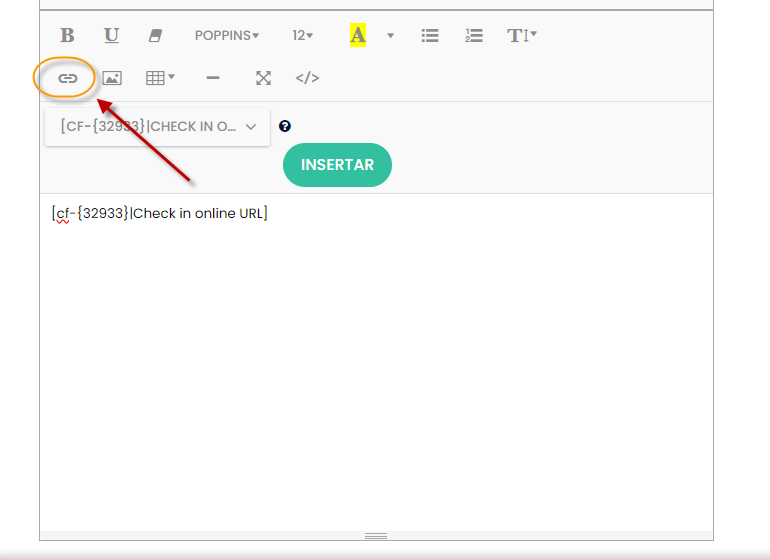Image resolution: width=770 pixels, height=559 pixels.
Task: Open the font size 12 dropdown
Action: [x=302, y=35]
